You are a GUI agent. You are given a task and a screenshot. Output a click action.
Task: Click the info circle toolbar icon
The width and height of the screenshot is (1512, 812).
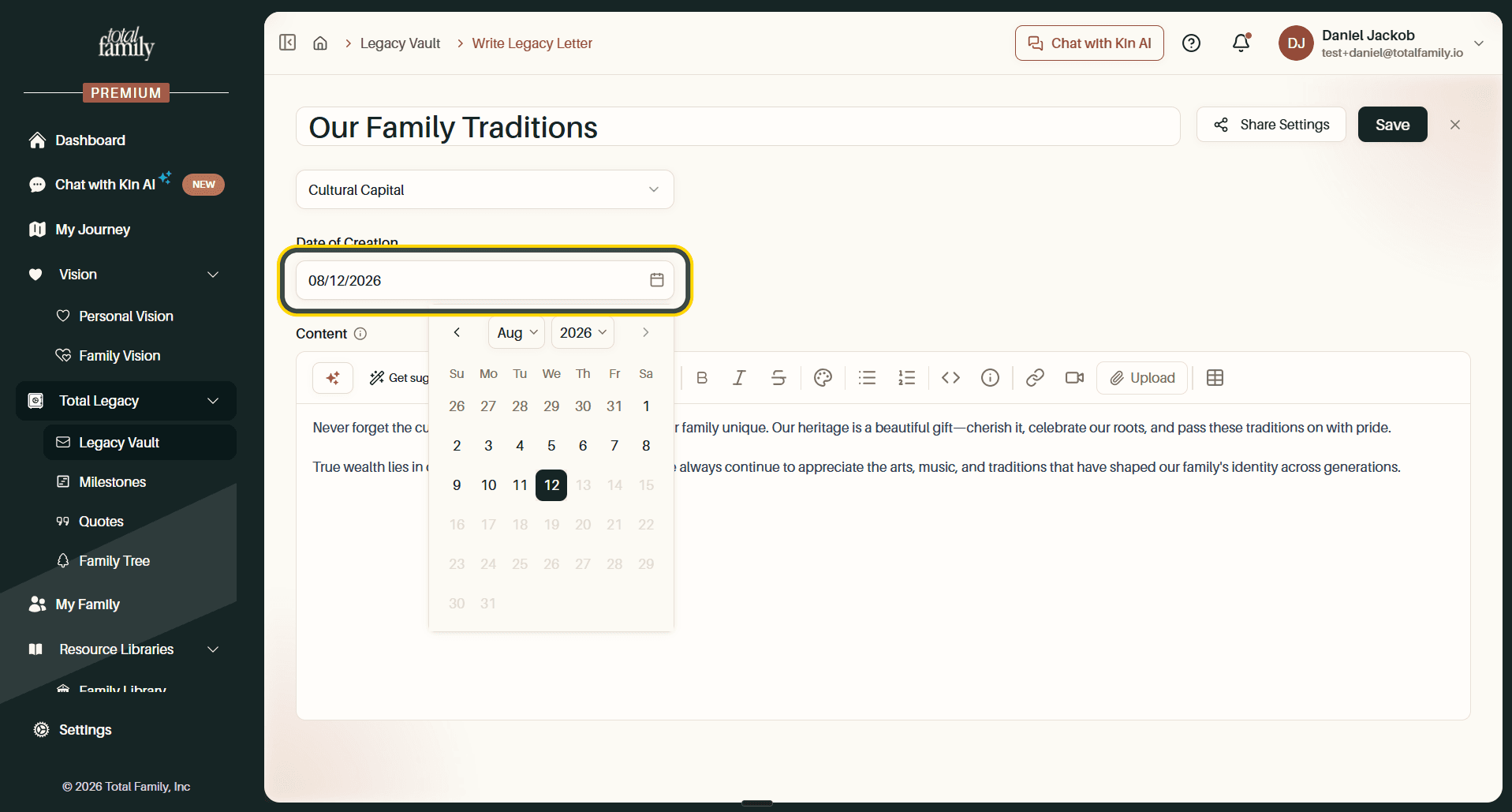tap(990, 378)
